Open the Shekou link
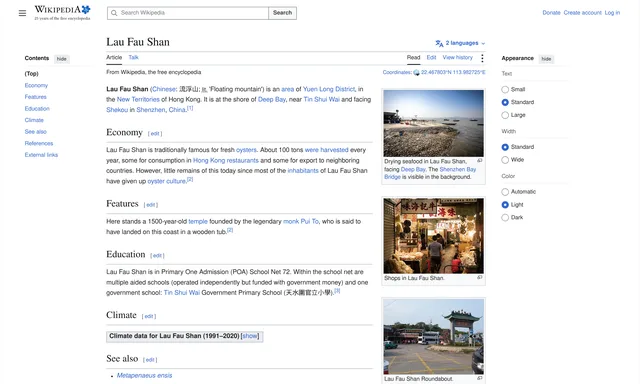Viewport: 640px width, 384px height. tap(117, 110)
